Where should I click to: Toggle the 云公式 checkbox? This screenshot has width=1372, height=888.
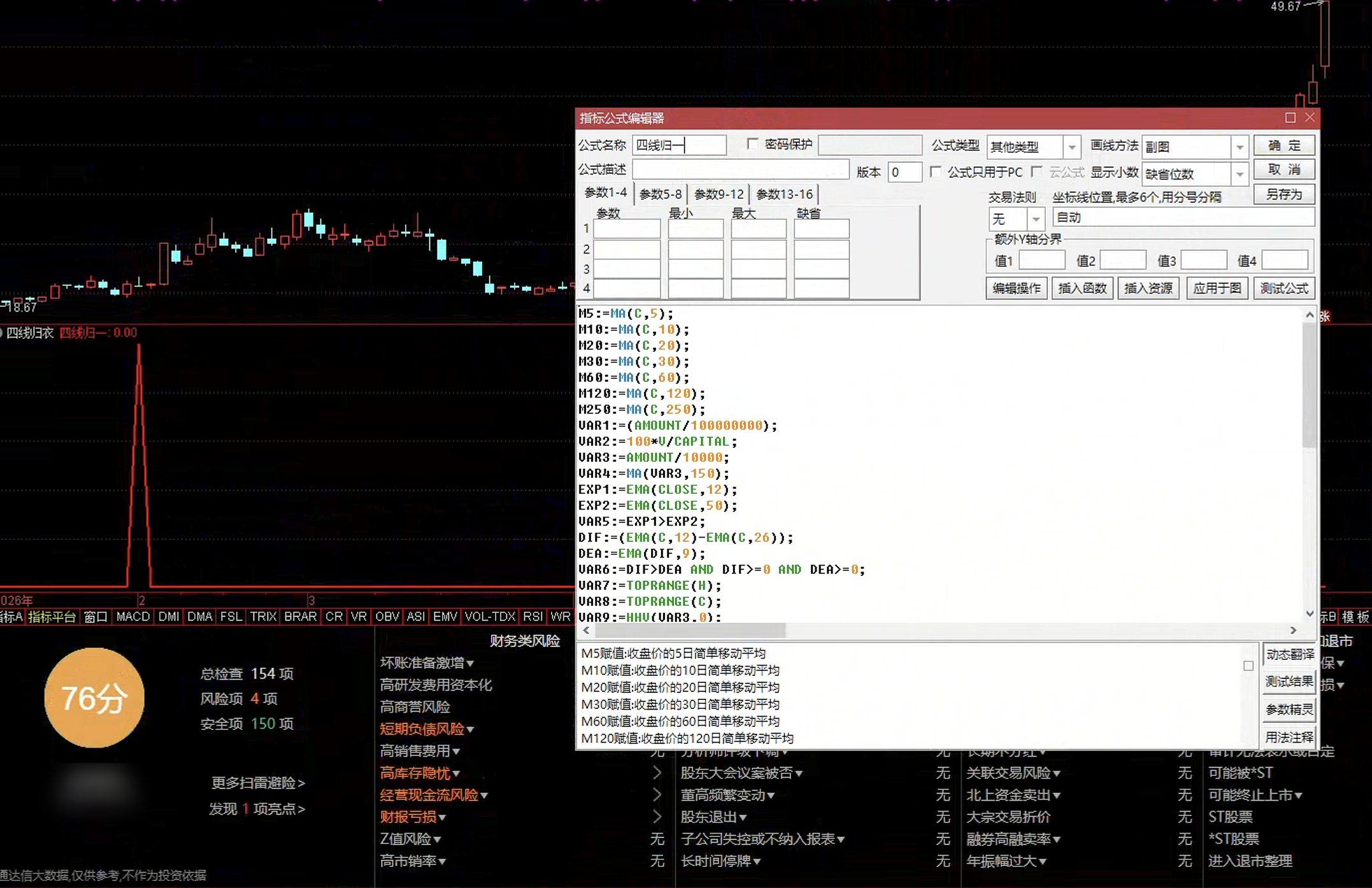pyautogui.click(x=1037, y=172)
